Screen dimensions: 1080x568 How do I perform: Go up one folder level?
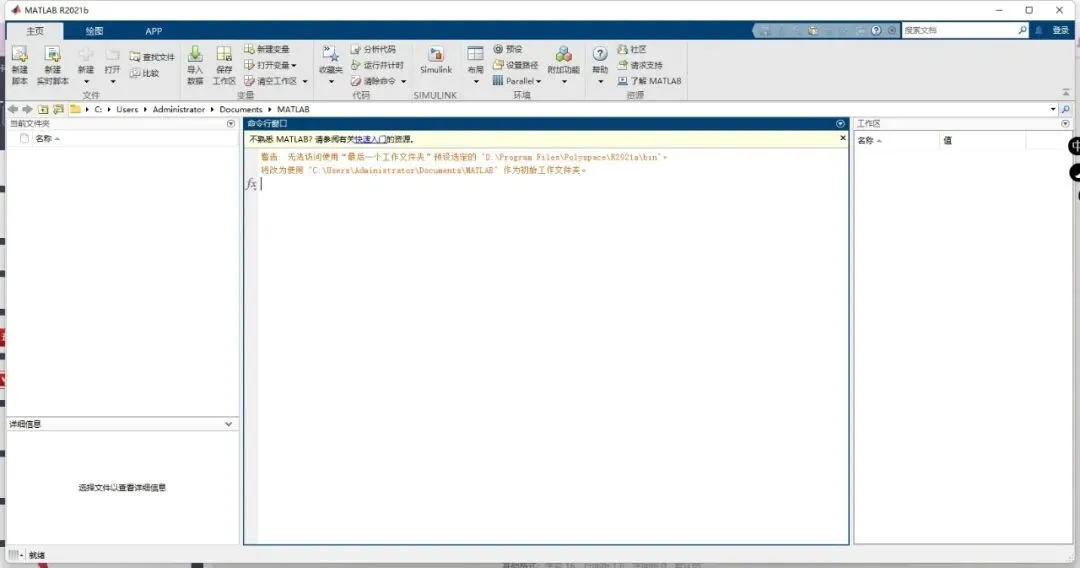(x=43, y=109)
